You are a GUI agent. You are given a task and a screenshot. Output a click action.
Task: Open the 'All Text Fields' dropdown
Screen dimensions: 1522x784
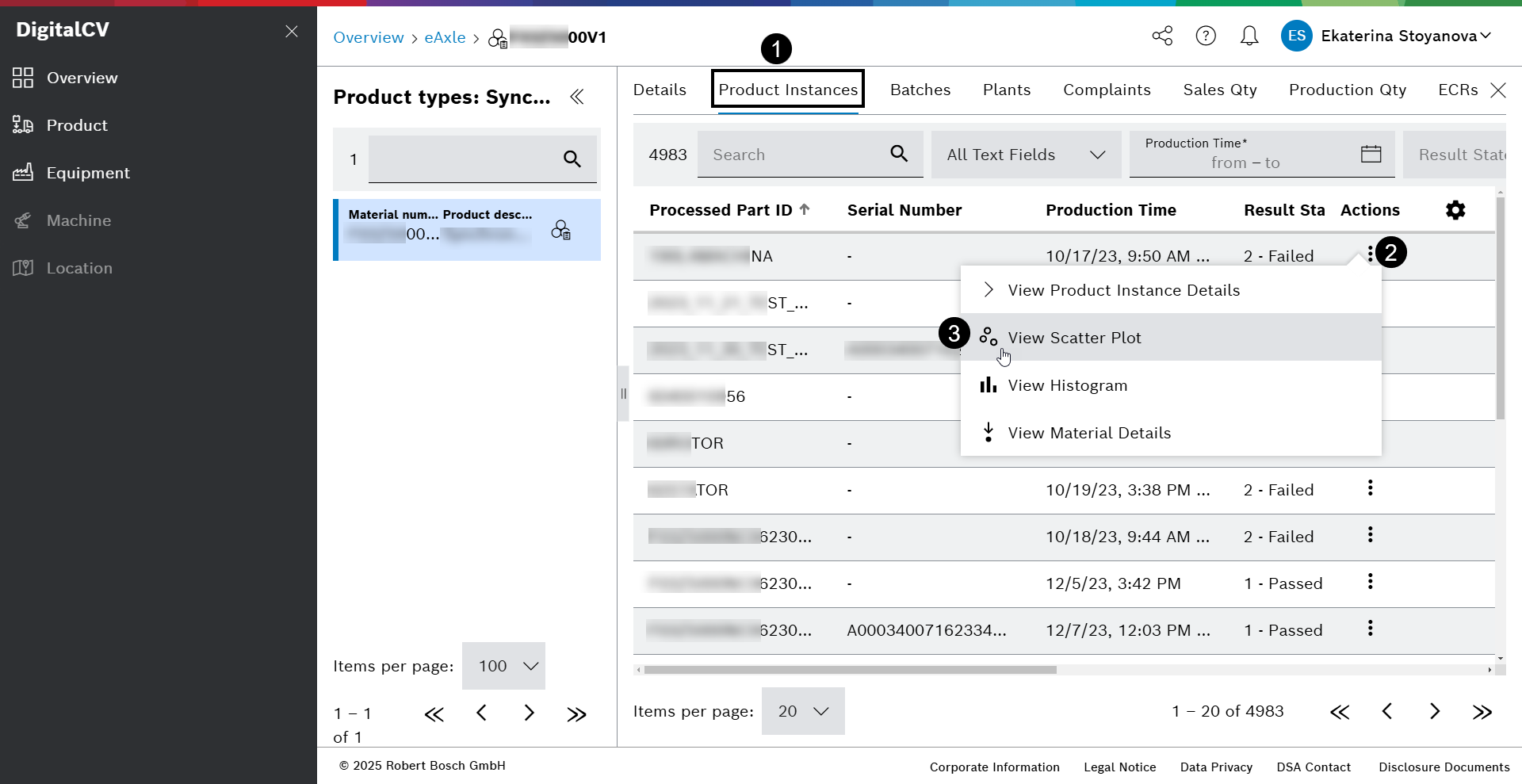click(1025, 155)
